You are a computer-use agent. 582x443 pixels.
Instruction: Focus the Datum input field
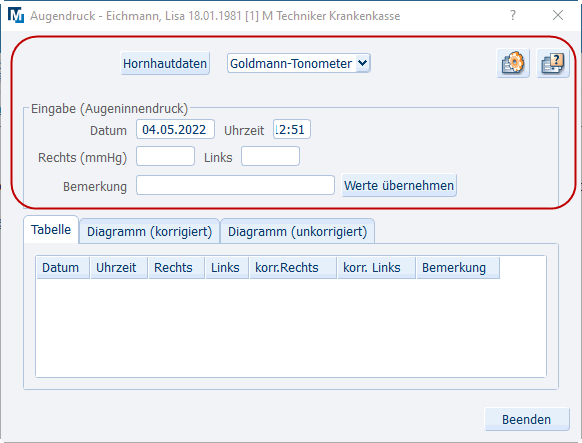point(175,129)
